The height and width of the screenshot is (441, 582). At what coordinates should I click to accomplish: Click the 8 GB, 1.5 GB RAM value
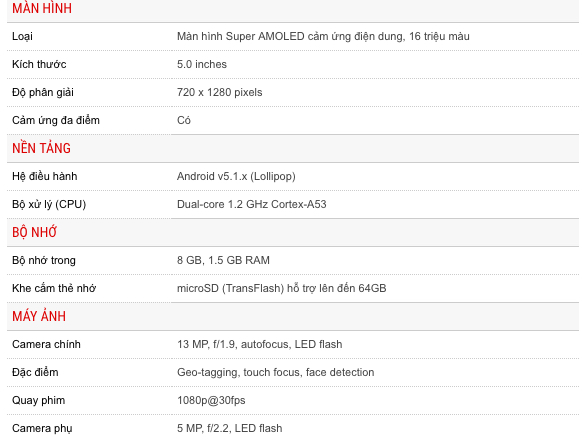click(223, 260)
